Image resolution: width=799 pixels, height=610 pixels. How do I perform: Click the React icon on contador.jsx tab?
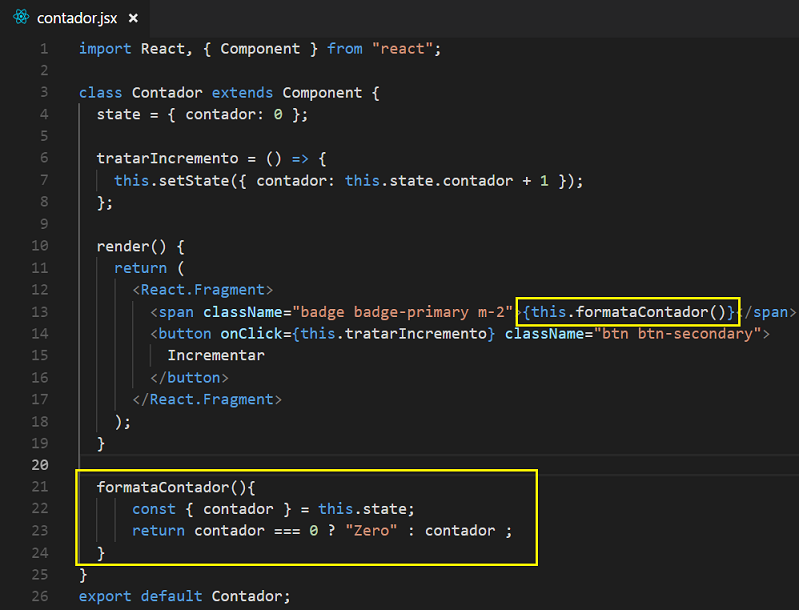(21, 17)
